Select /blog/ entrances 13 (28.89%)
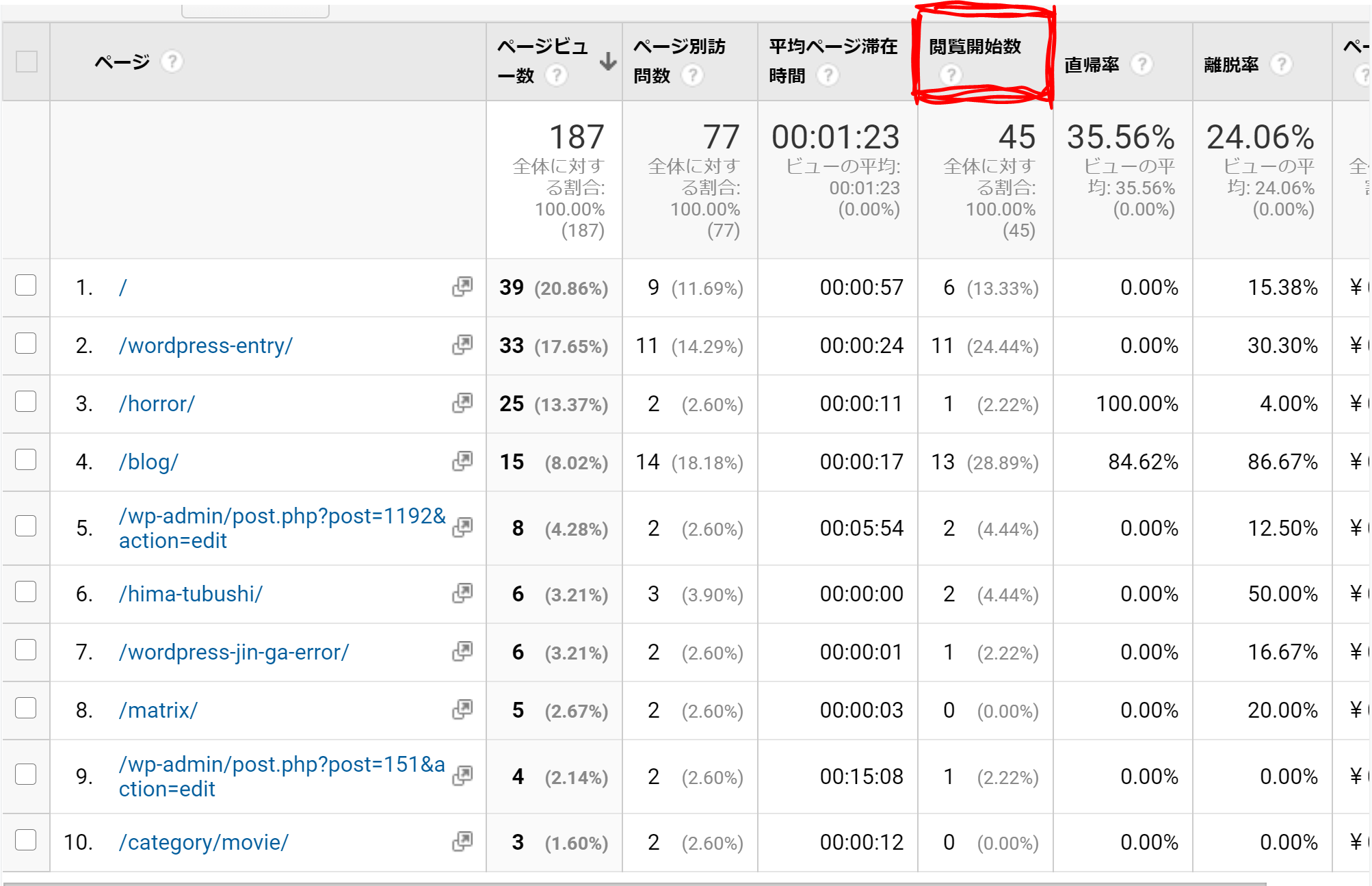 coord(985,462)
